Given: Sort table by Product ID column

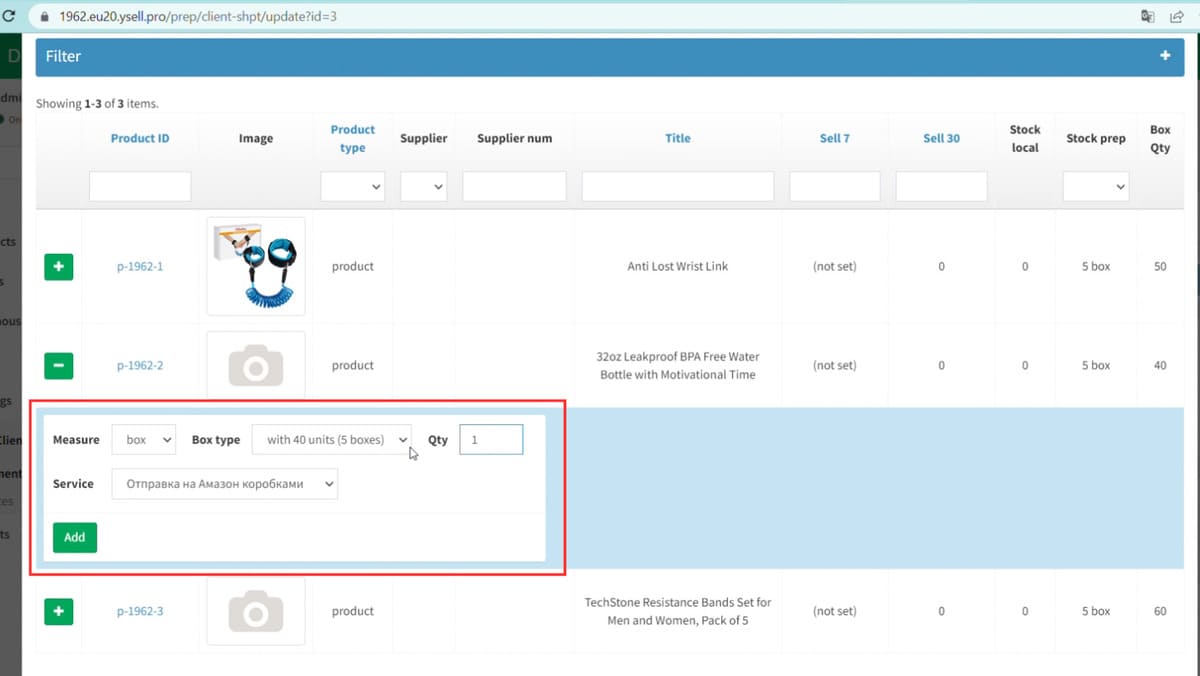Looking at the screenshot, I should pyautogui.click(x=140, y=138).
